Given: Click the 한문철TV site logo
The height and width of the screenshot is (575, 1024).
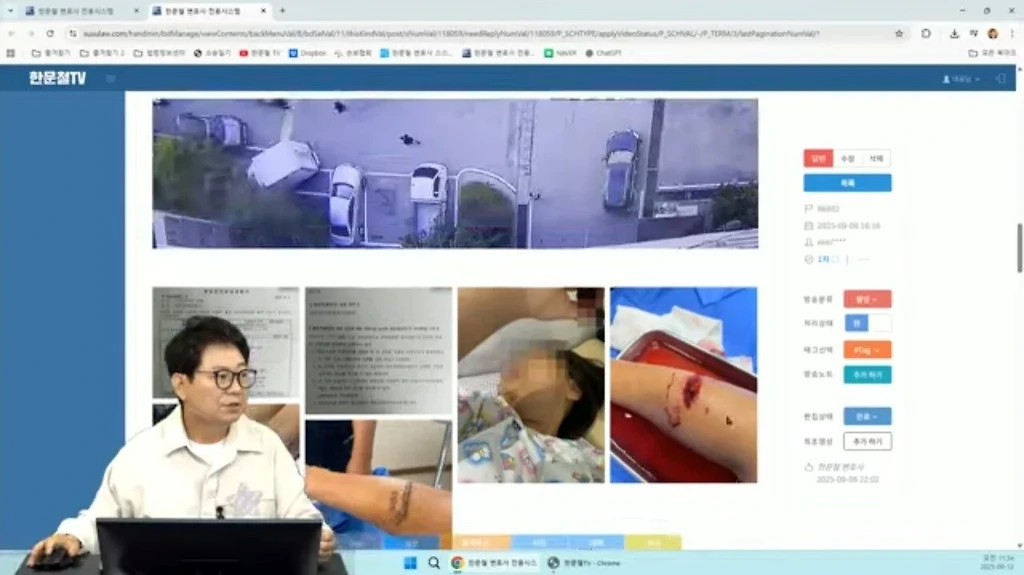Looking at the screenshot, I should tap(57, 78).
